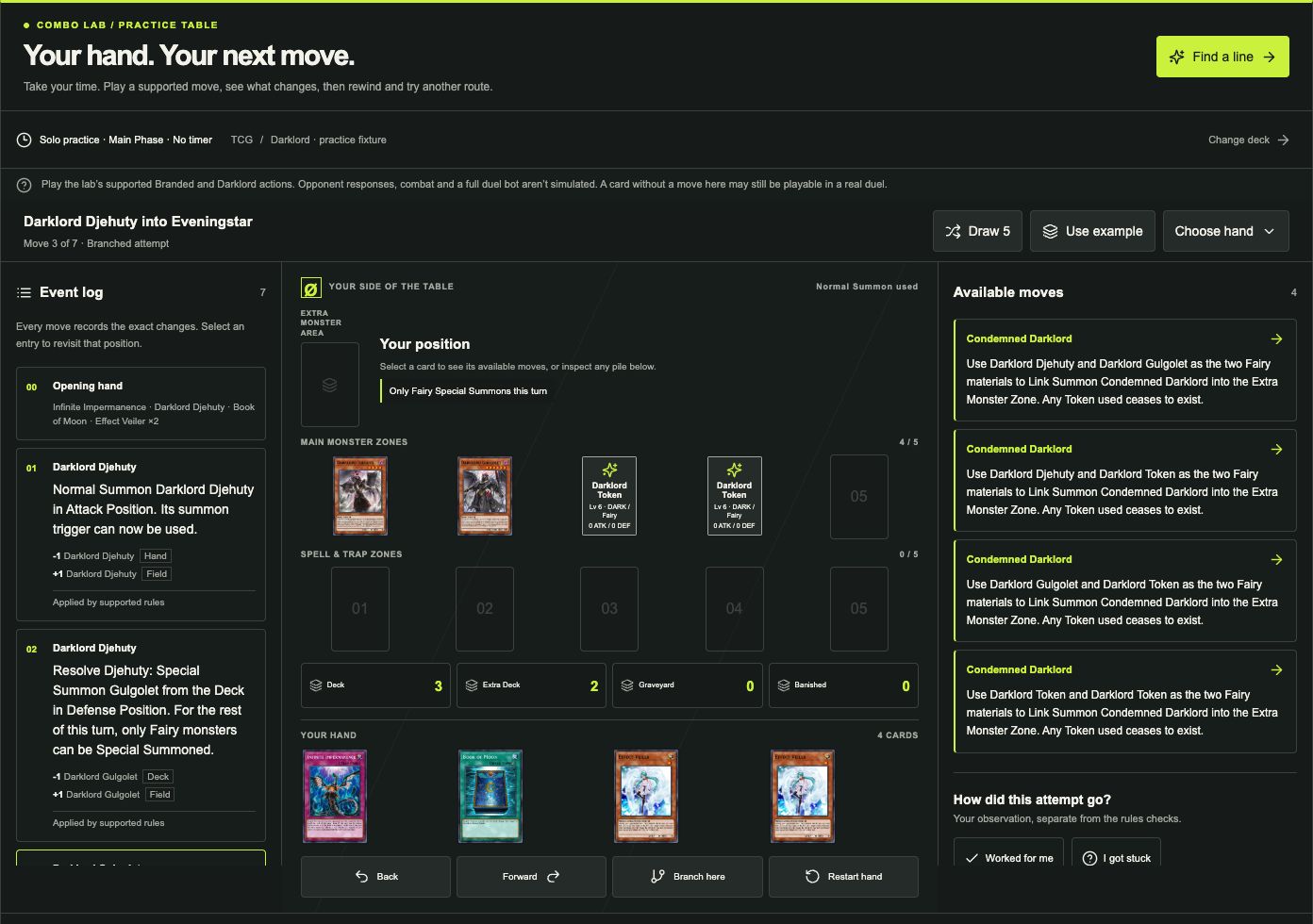Follow the Change deck link

pyautogui.click(x=1248, y=140)
